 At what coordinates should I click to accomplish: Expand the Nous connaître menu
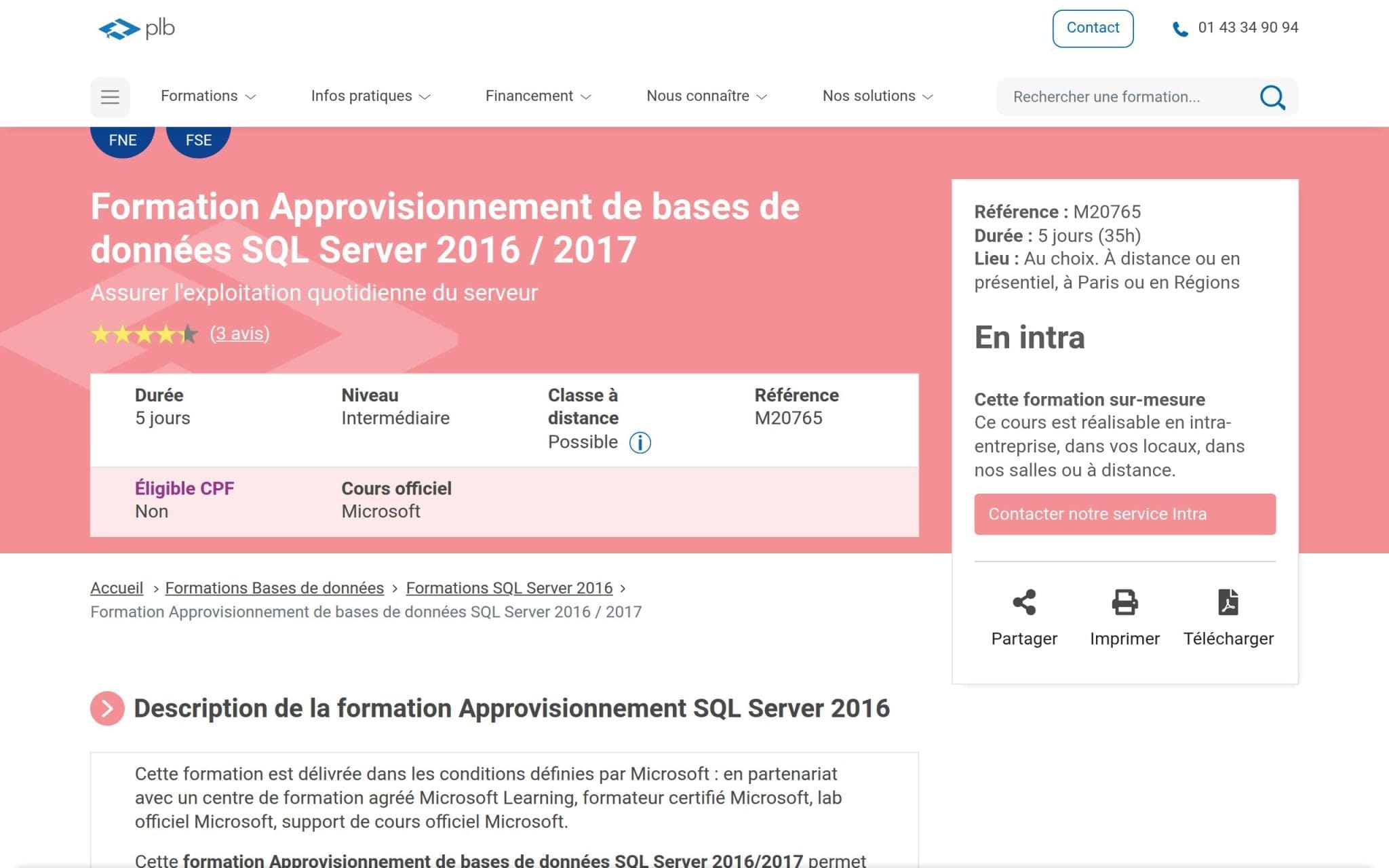(706, 96)
